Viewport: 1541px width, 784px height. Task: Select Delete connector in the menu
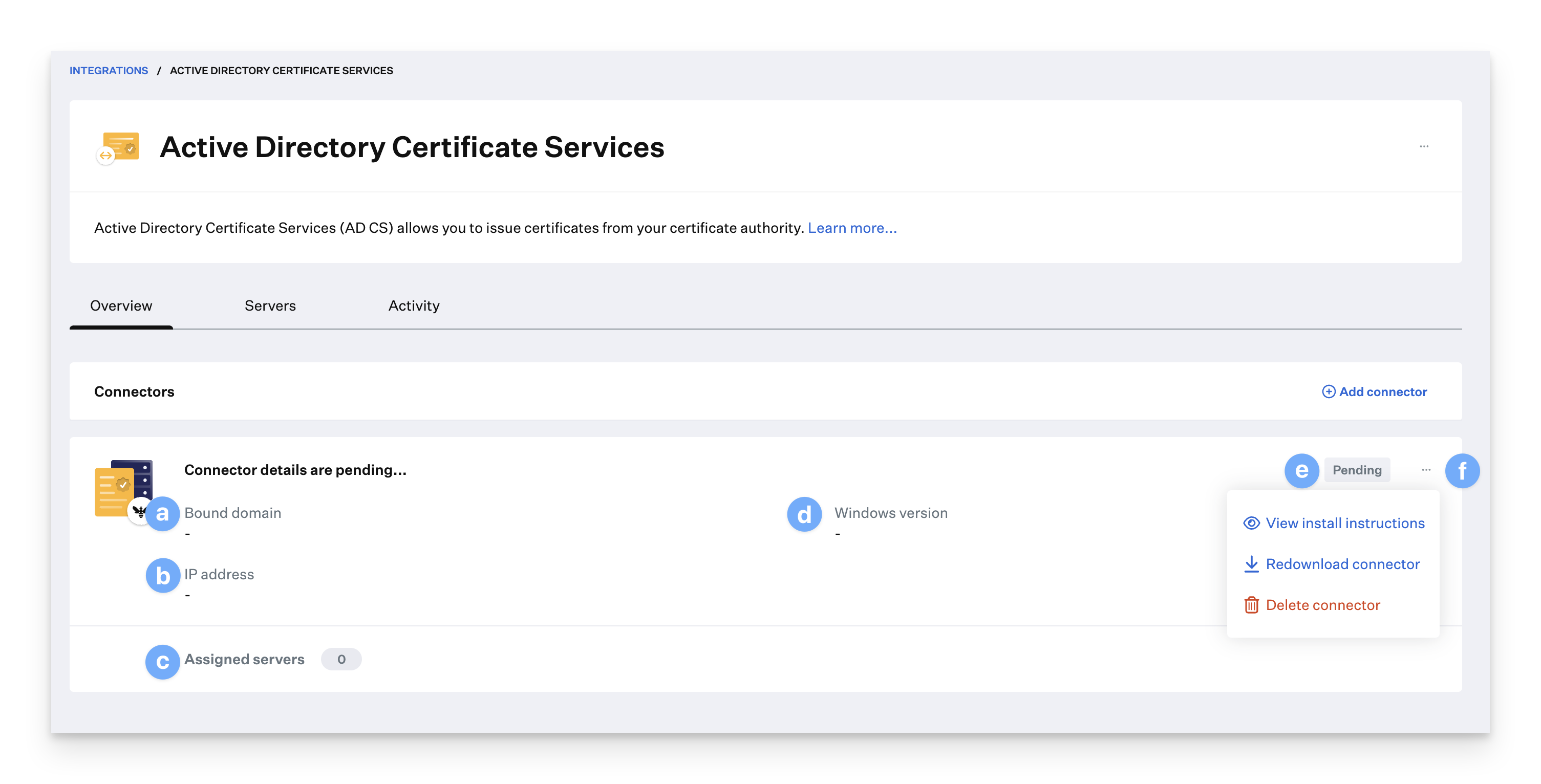[1322, 605]
